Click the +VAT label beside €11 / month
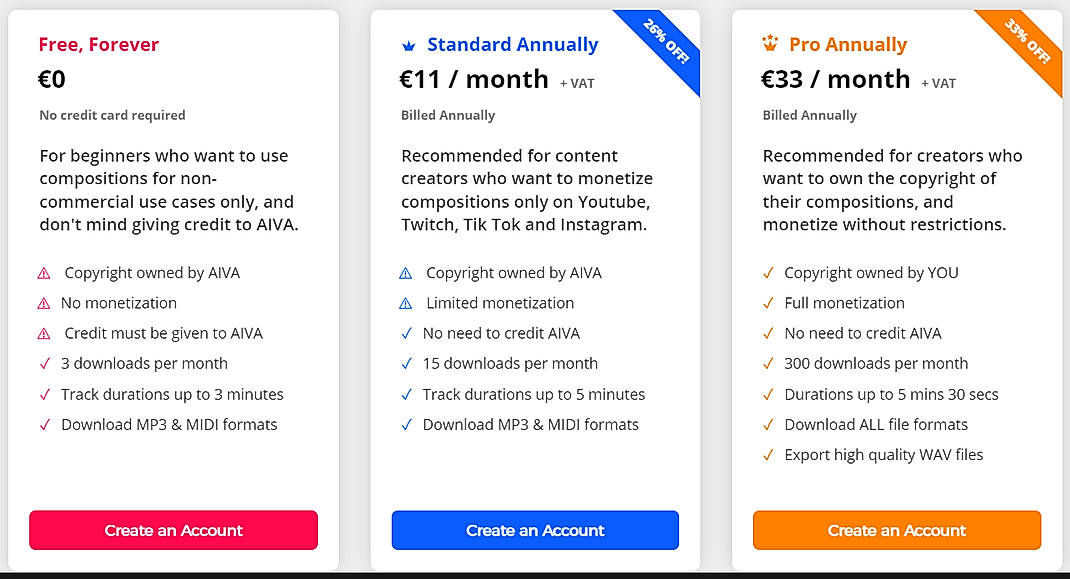Screen dimensions: 1070x579 [576, 84]
